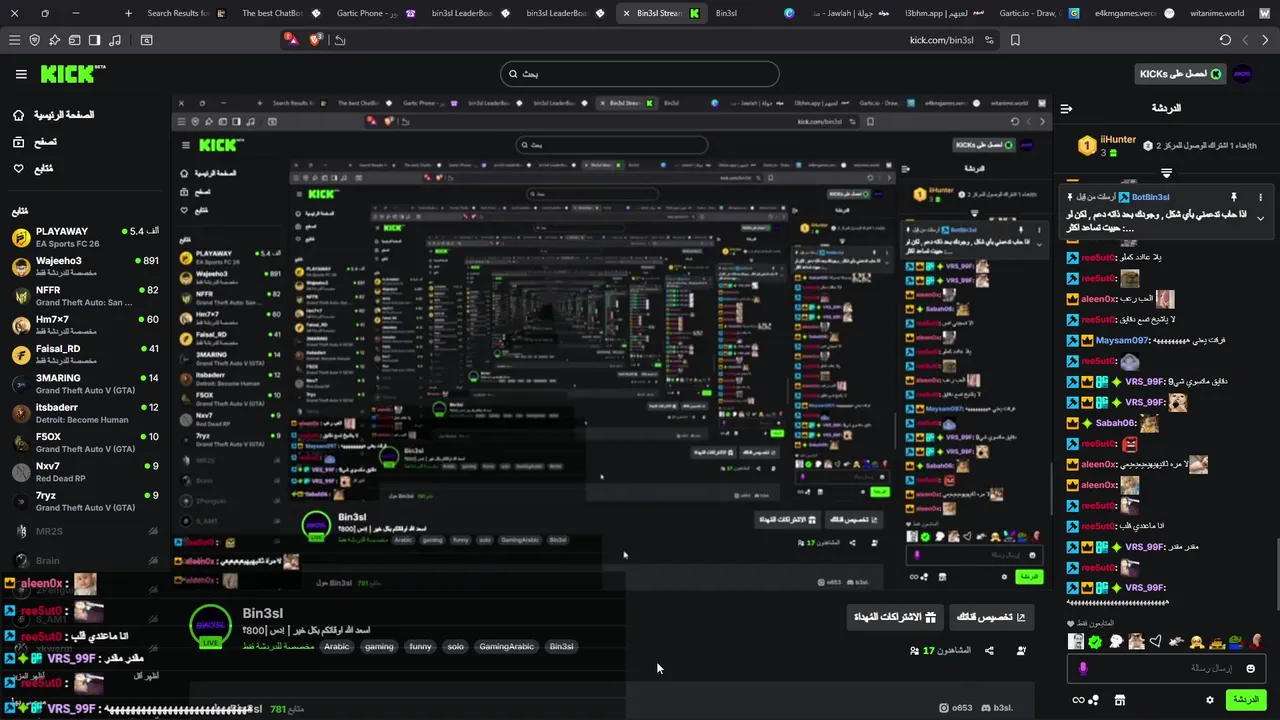This screenshot has height=720, width=1280.
Task: Click the chat message input field
Action: pyautogui.click(x=1166, y=668)
